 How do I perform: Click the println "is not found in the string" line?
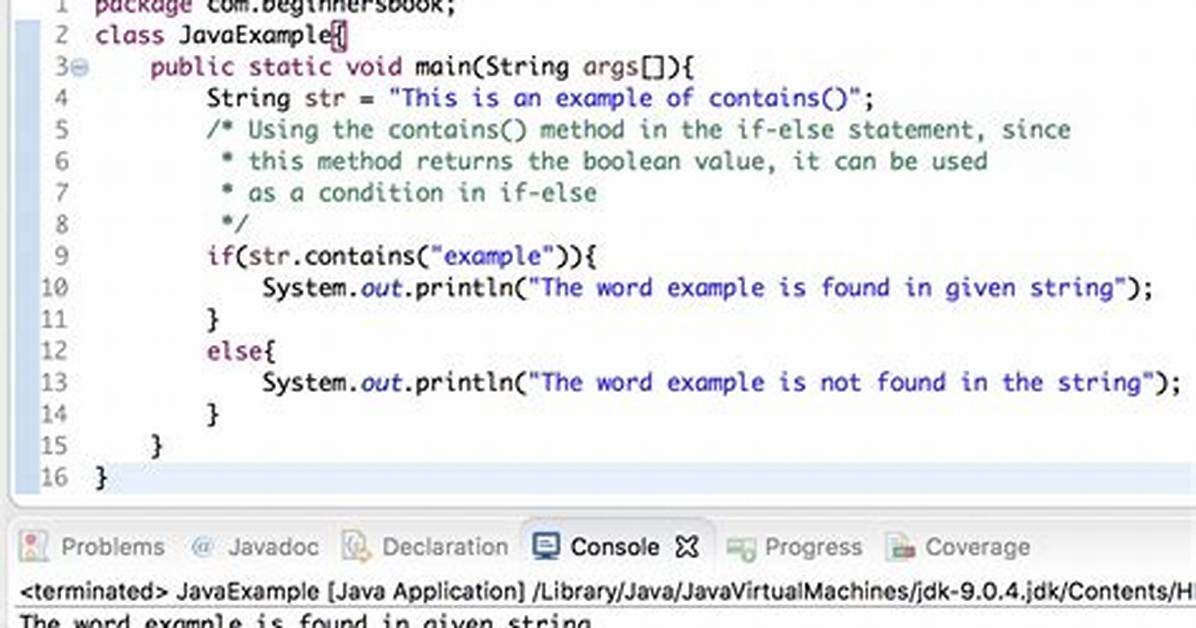(721, 382)
